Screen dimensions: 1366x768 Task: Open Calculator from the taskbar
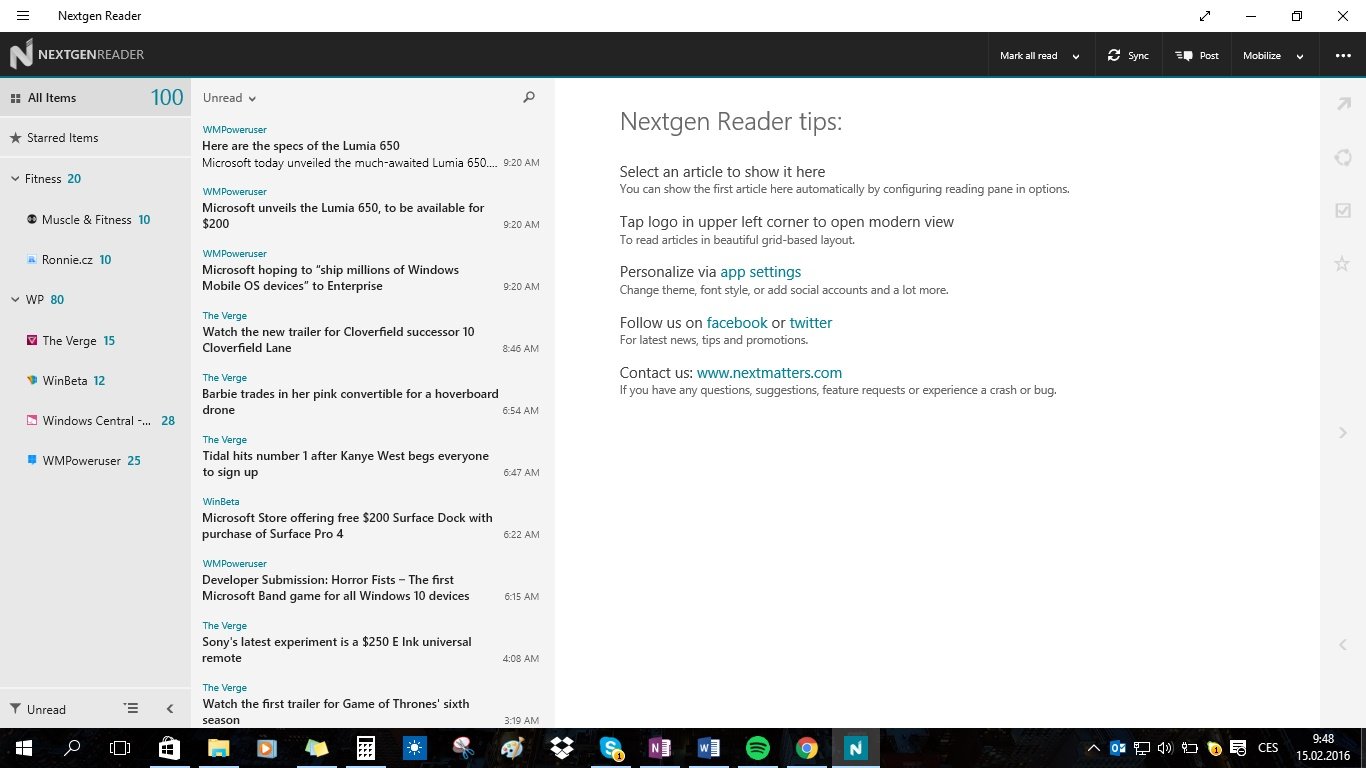click(365, 748)
